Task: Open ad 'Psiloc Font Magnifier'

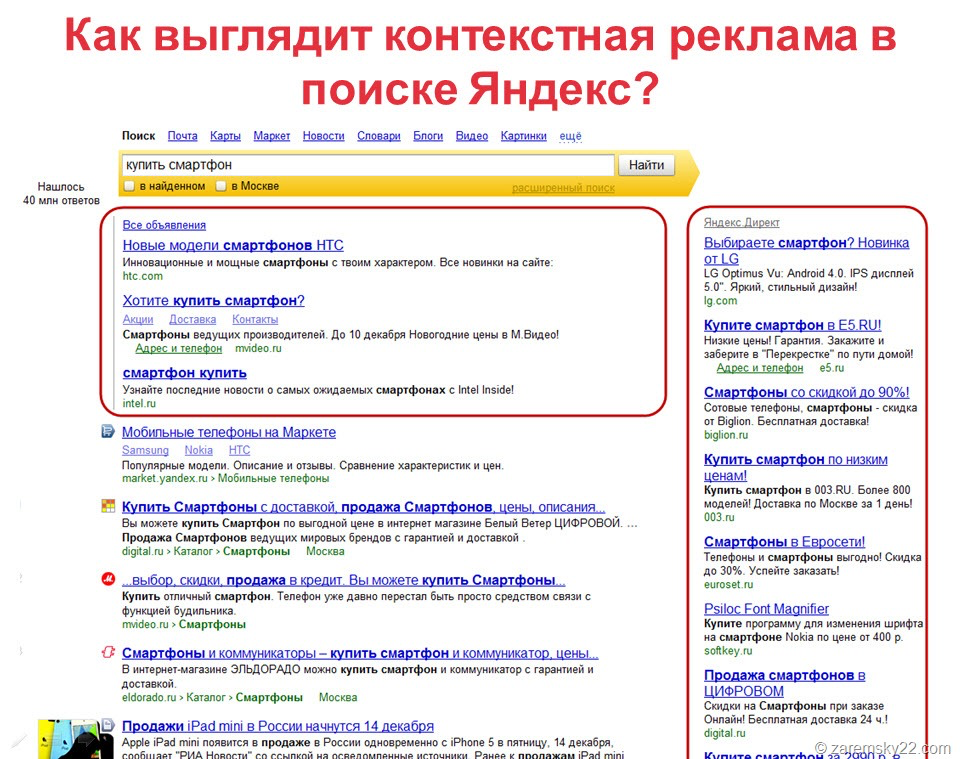Action: coord(766,609)
